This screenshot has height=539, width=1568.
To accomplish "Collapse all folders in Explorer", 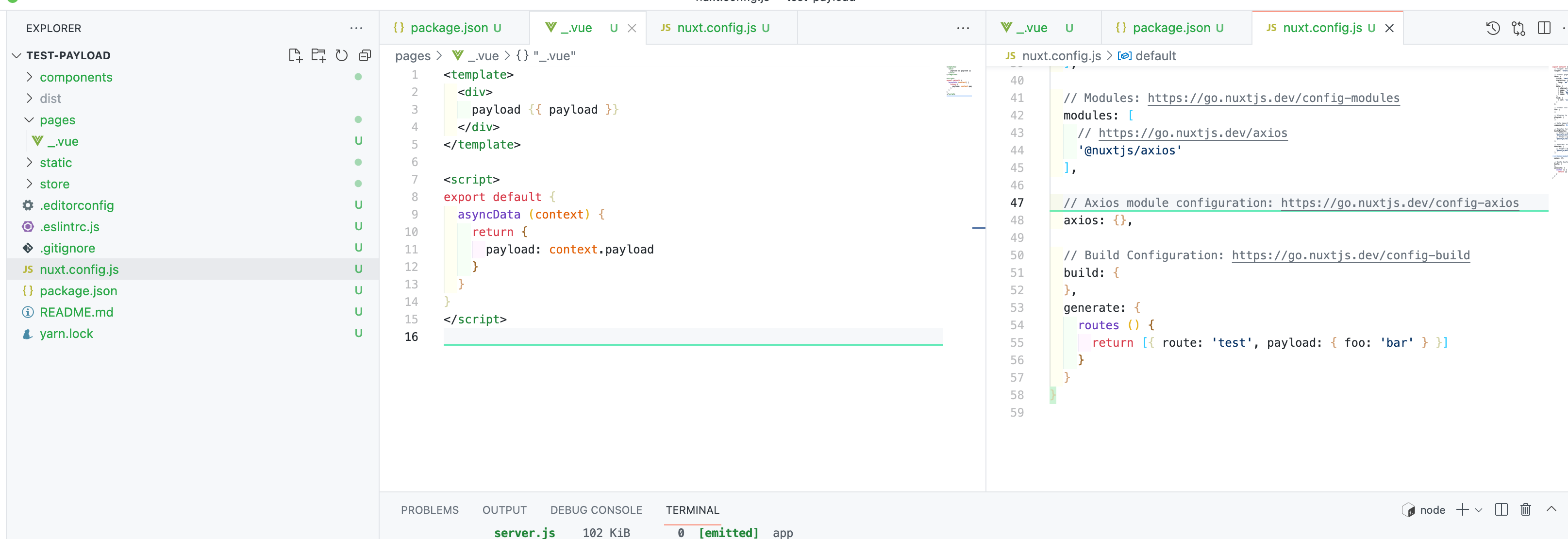I will pyautogui.click(x=365, y=55).
